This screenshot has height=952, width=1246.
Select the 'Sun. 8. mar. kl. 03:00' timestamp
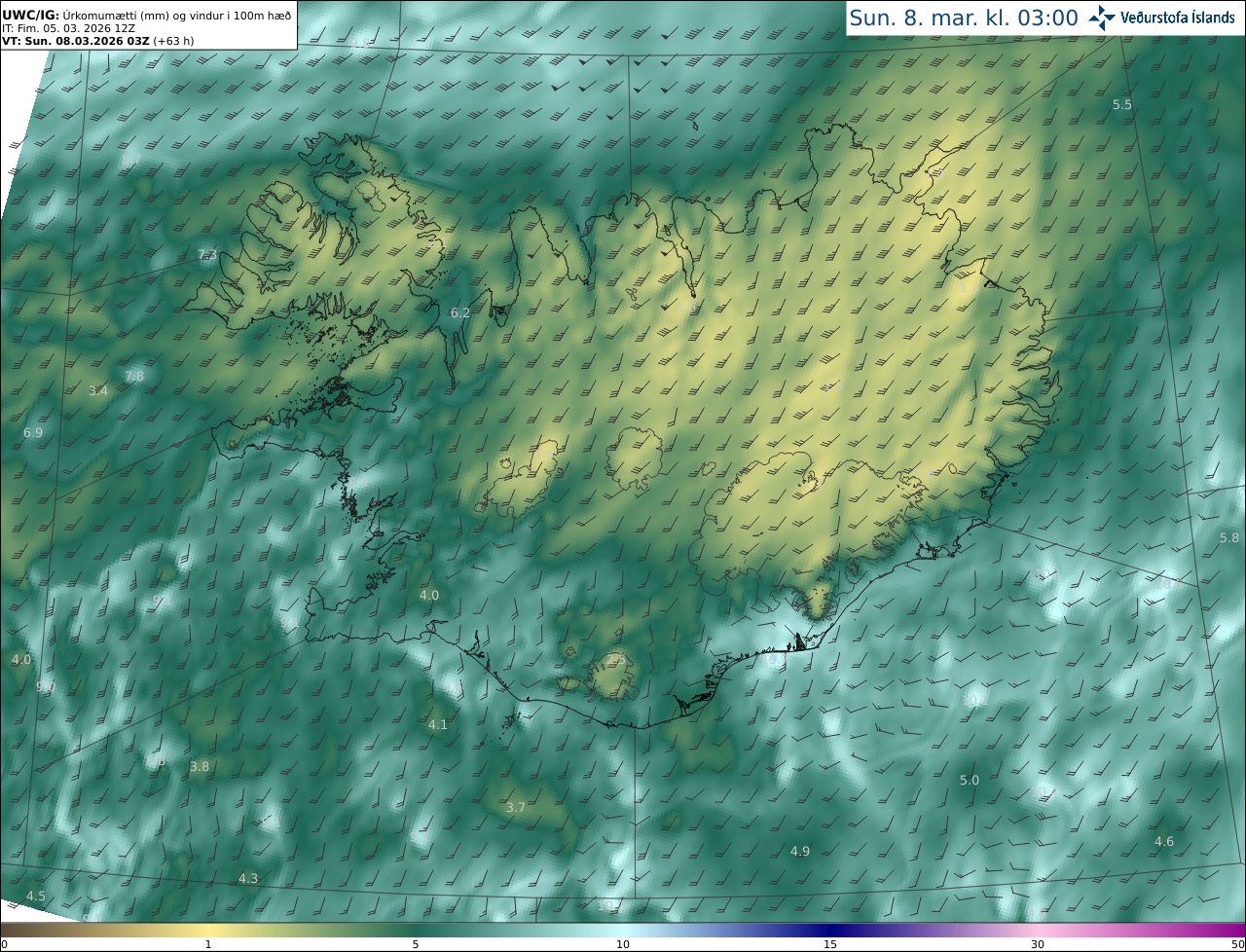pyautogui.click(x=963, y=18)
